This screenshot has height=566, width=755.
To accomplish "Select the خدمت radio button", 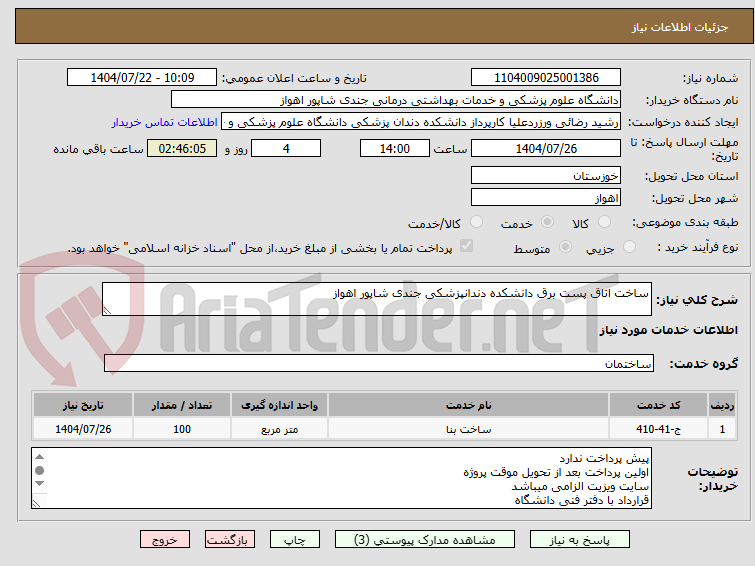I will pos(547,222).
